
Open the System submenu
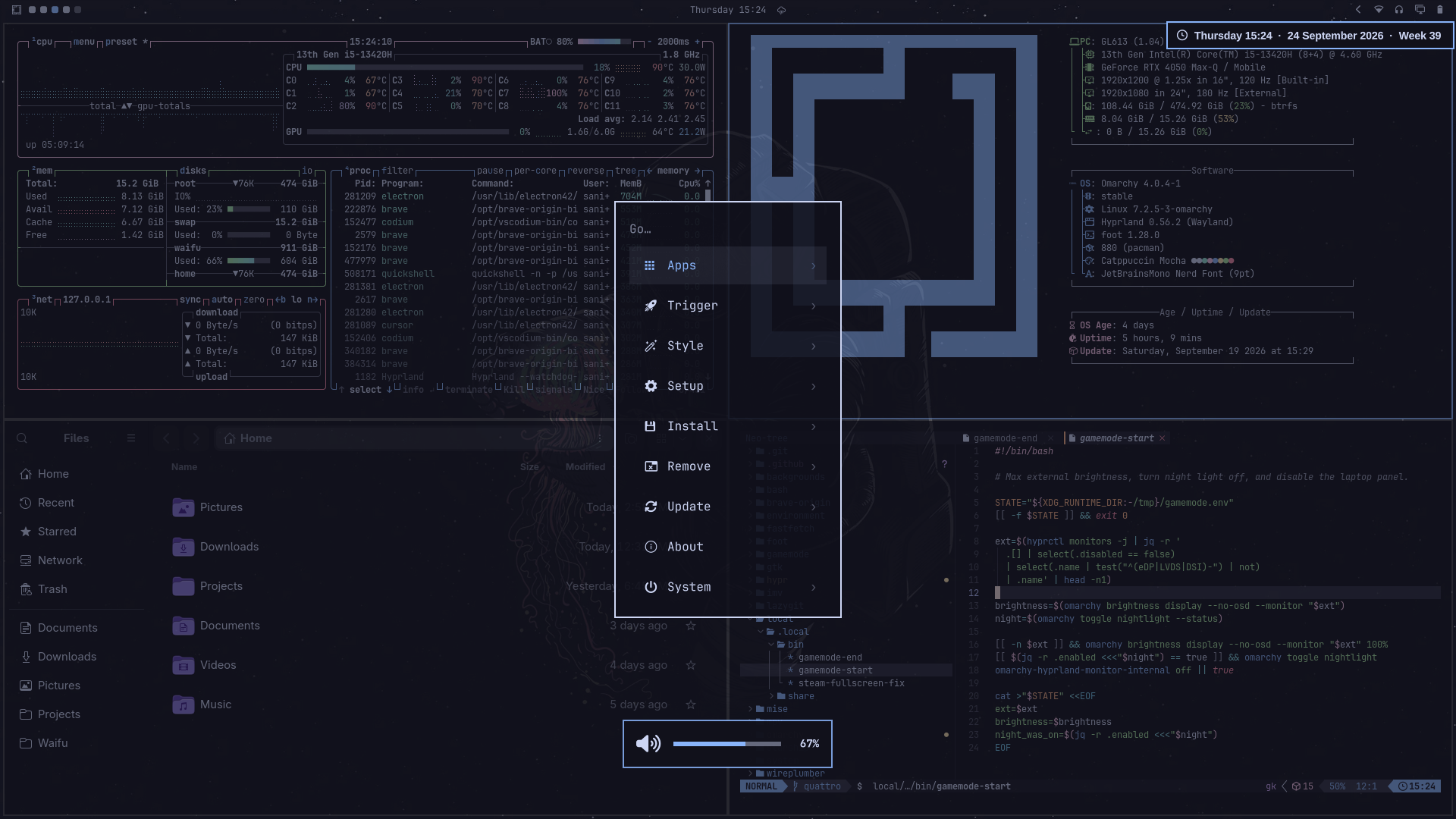pos(728,587)
